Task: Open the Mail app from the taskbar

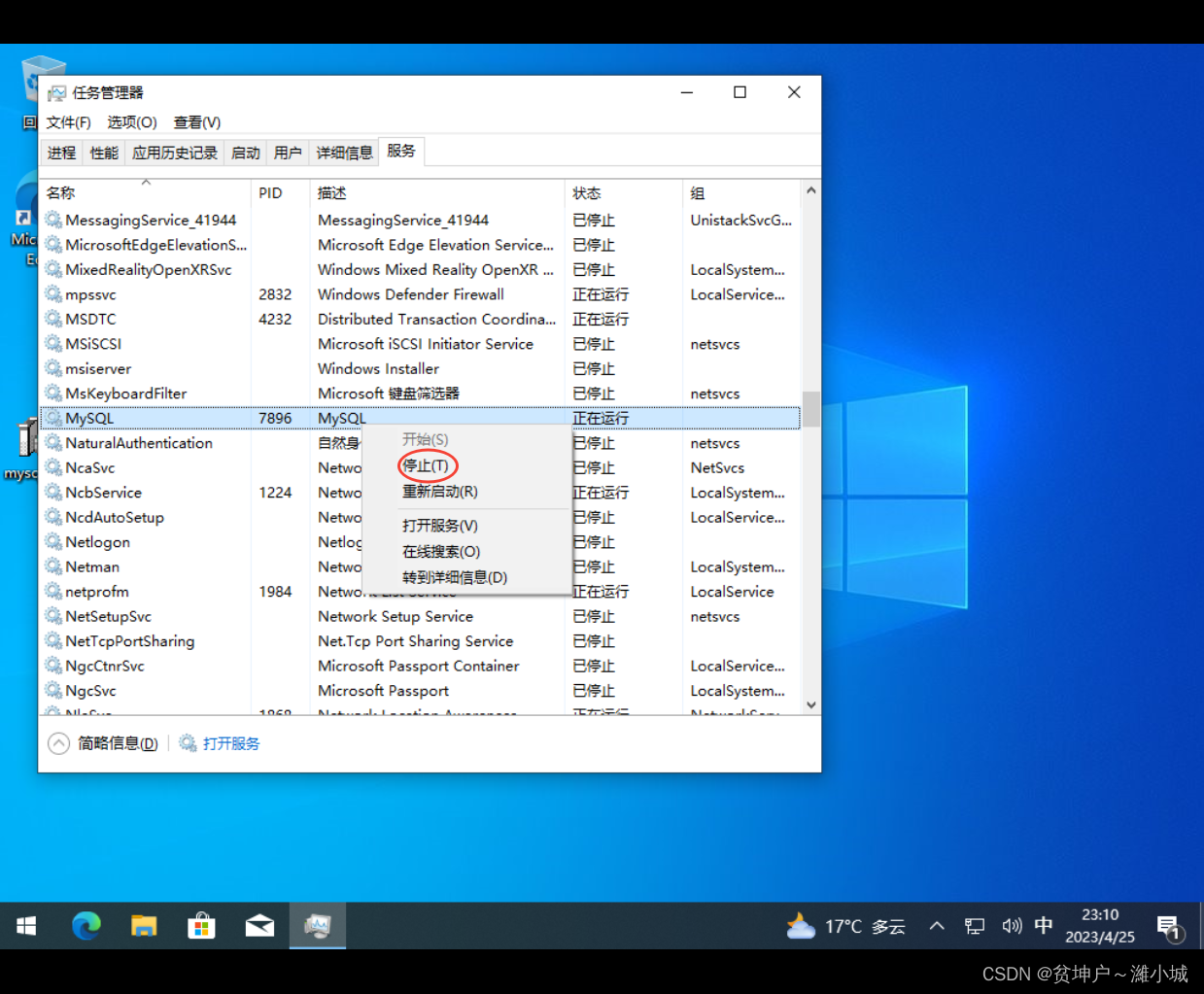Action: (x=259, y=926)
